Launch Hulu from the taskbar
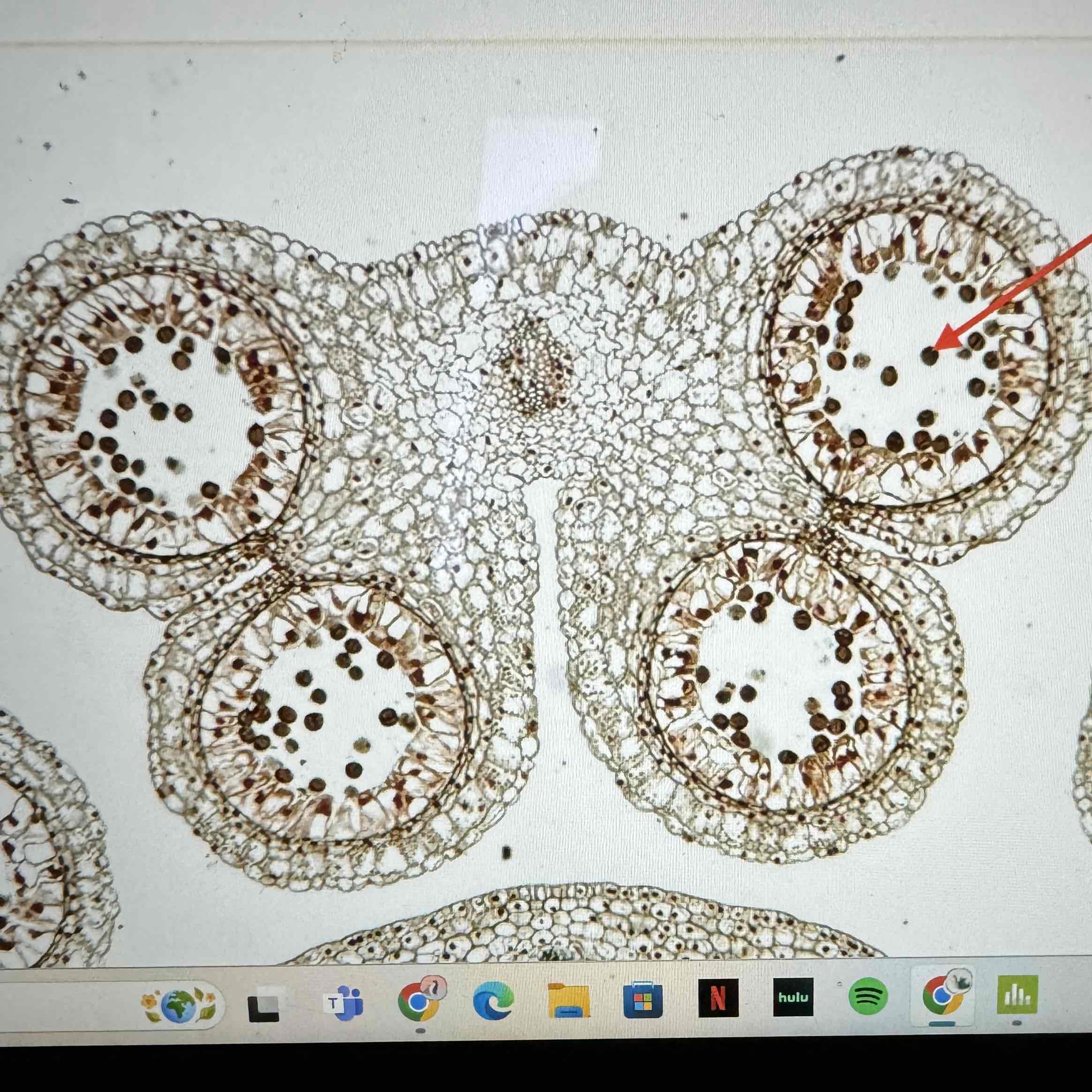The width and height of the screenshot is (1092, 1092). tap(793, 997)
